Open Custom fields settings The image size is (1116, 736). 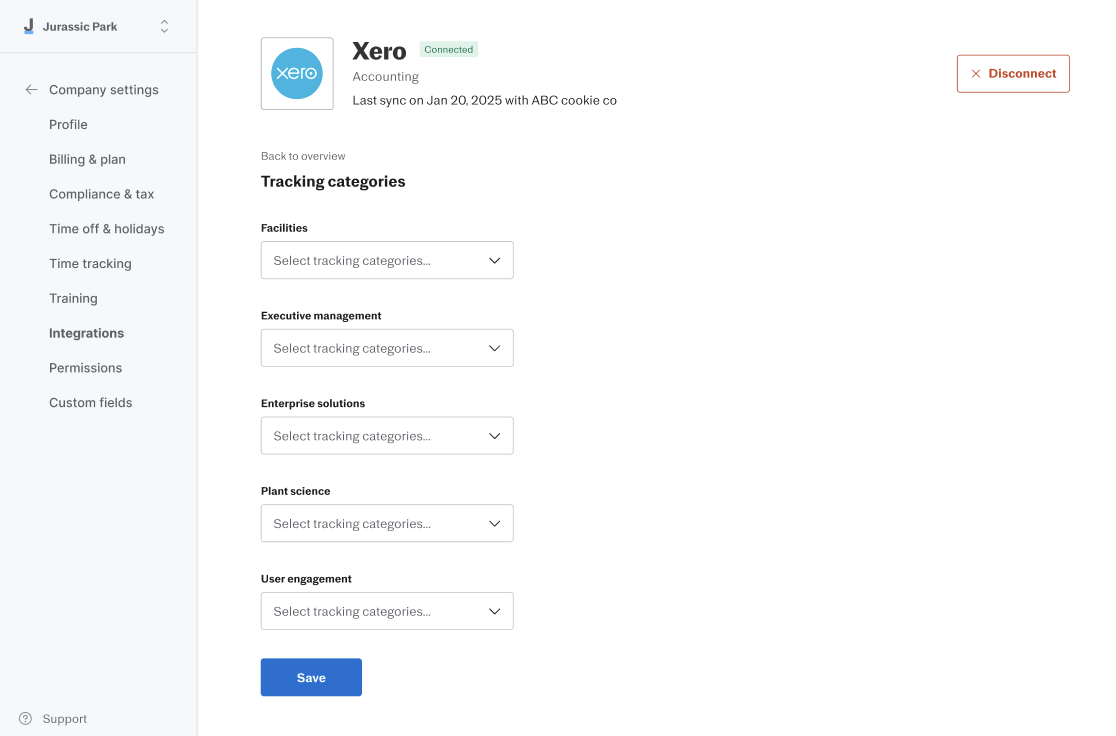90,403
